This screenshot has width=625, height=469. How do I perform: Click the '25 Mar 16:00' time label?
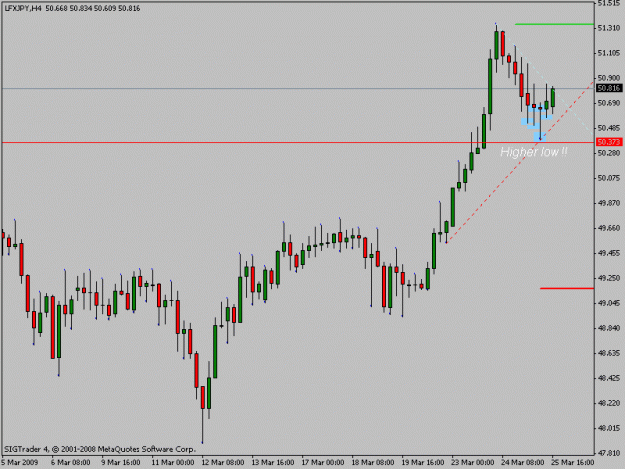572,463
